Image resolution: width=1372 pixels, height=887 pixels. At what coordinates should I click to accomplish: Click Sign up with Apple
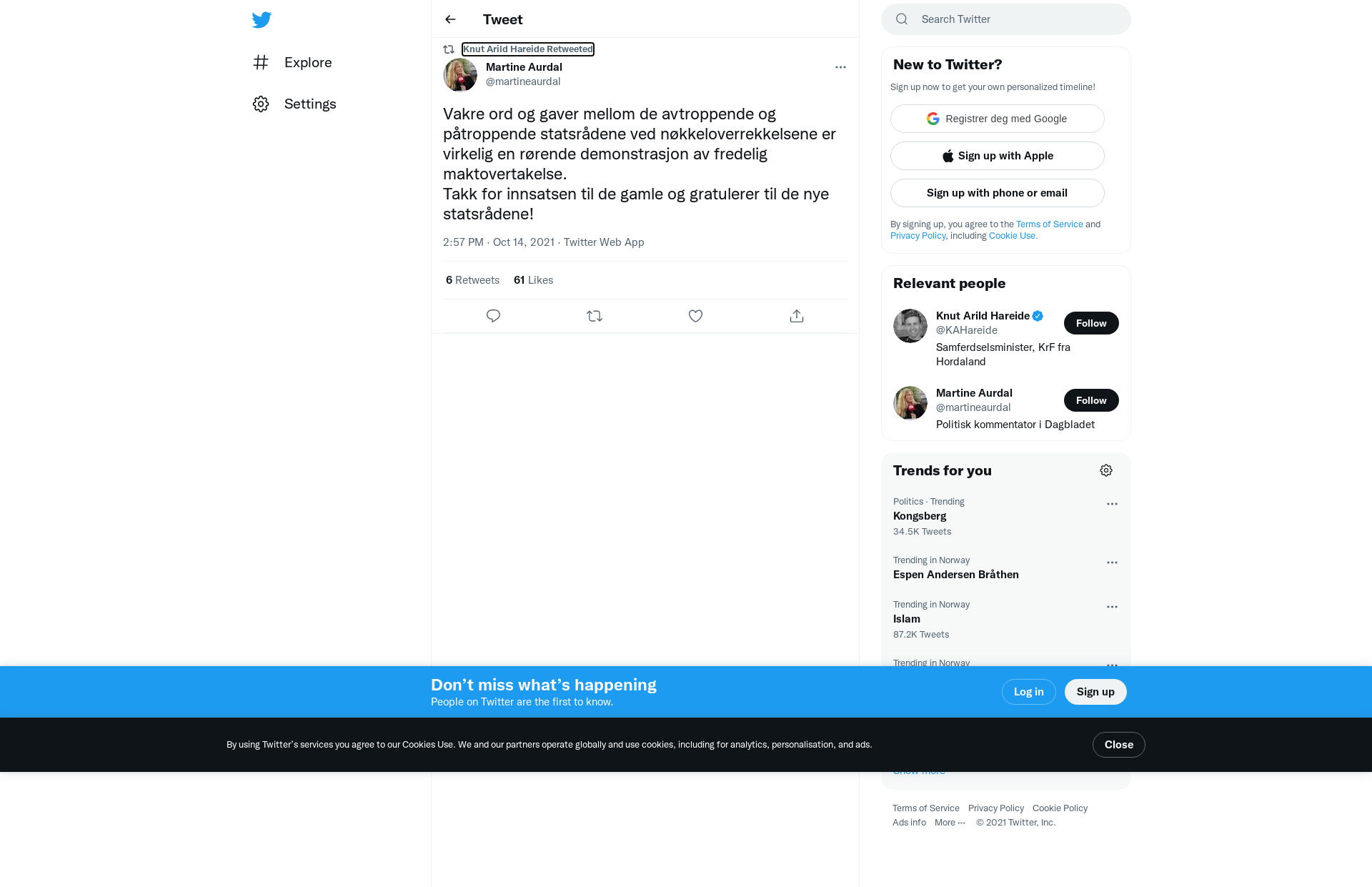(x=998, y=156)
